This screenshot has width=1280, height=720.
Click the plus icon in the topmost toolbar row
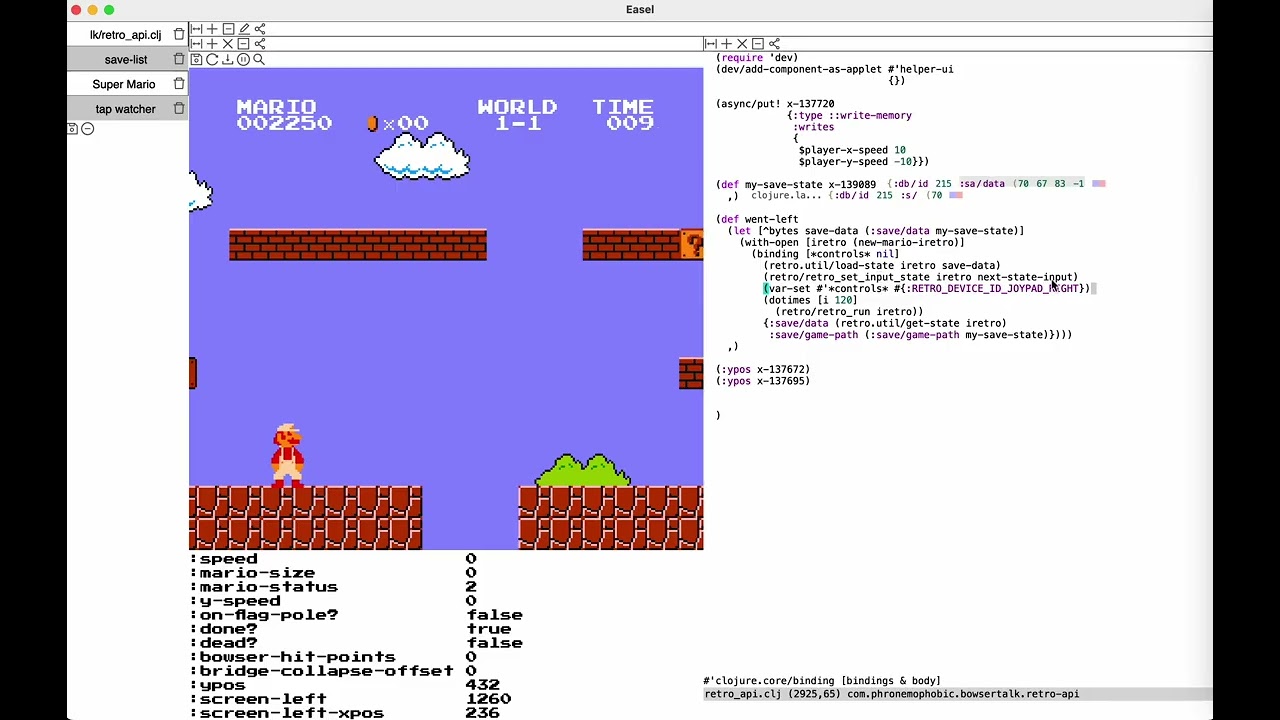coord(212,29)
